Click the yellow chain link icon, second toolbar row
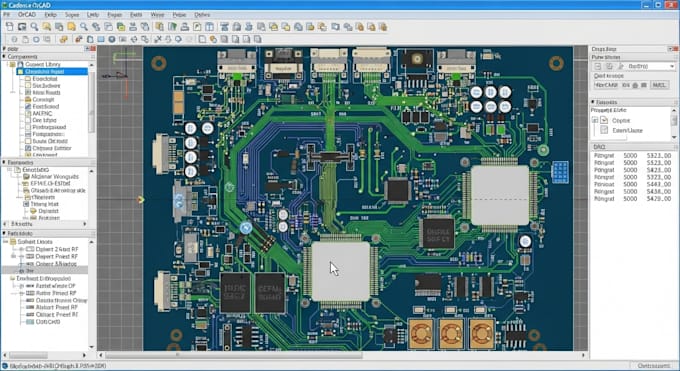680x371 pixels. coord(64,39)
